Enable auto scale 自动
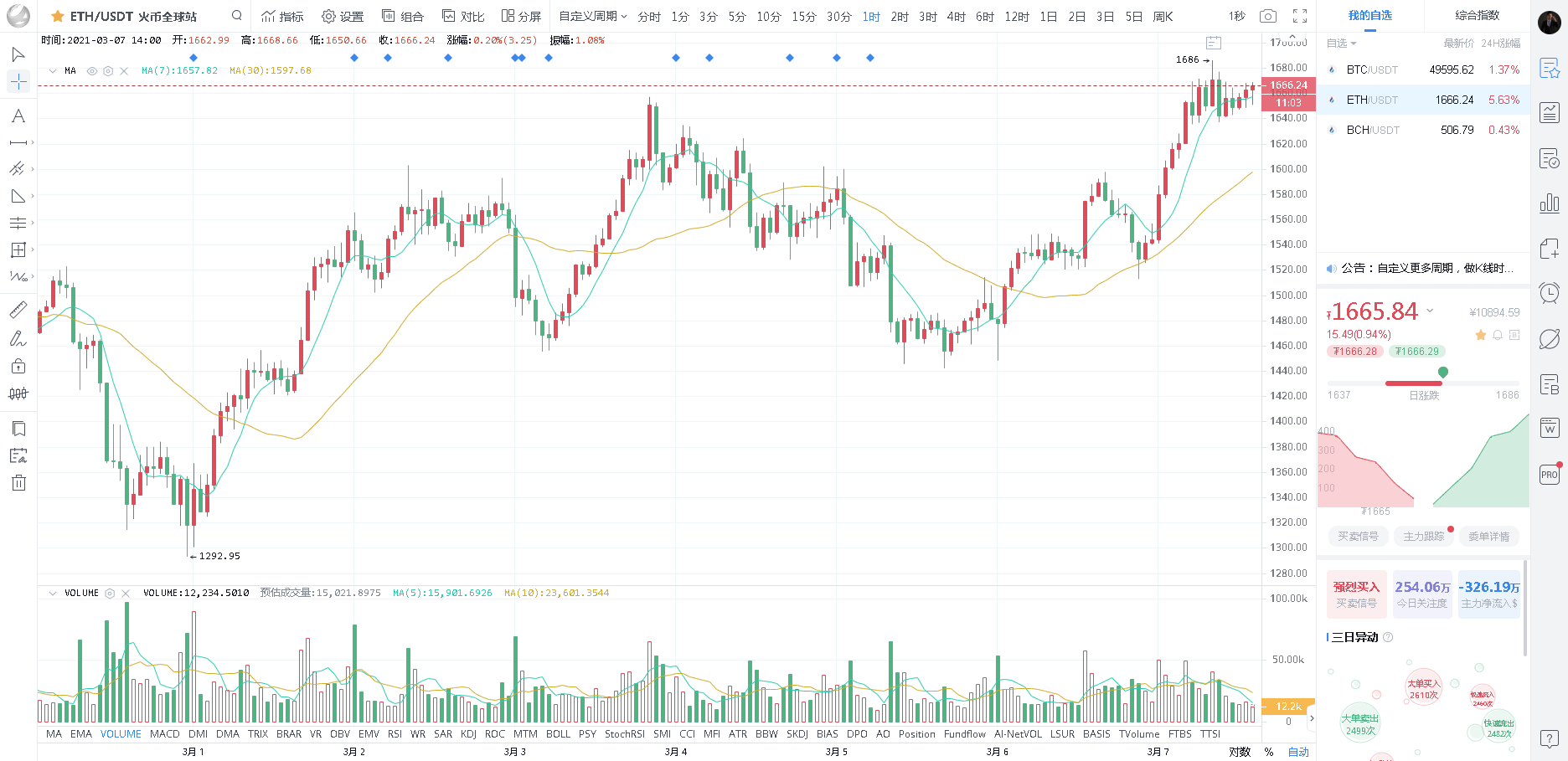 point(1298,752)
